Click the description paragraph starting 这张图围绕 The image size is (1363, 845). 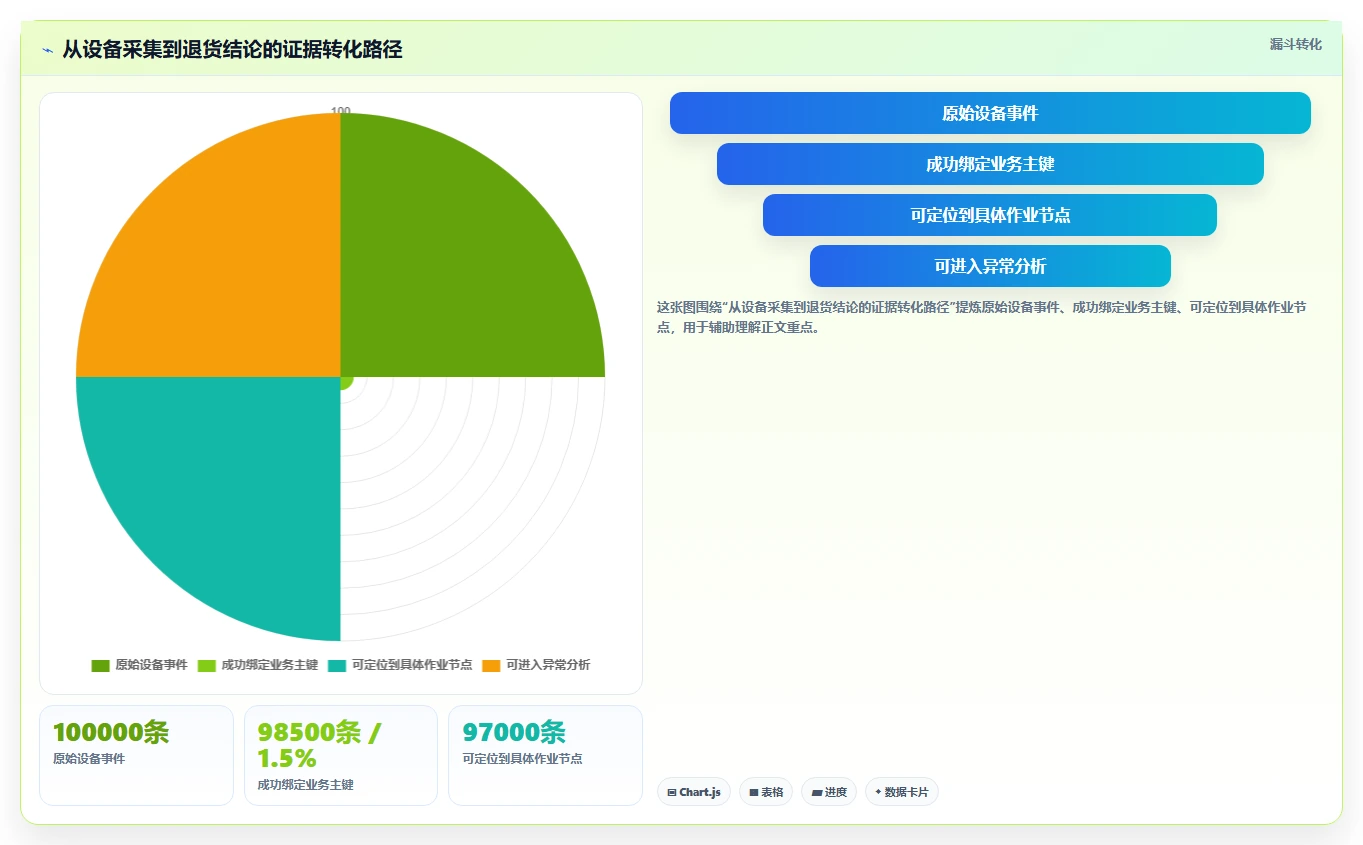tap(980, 317)
